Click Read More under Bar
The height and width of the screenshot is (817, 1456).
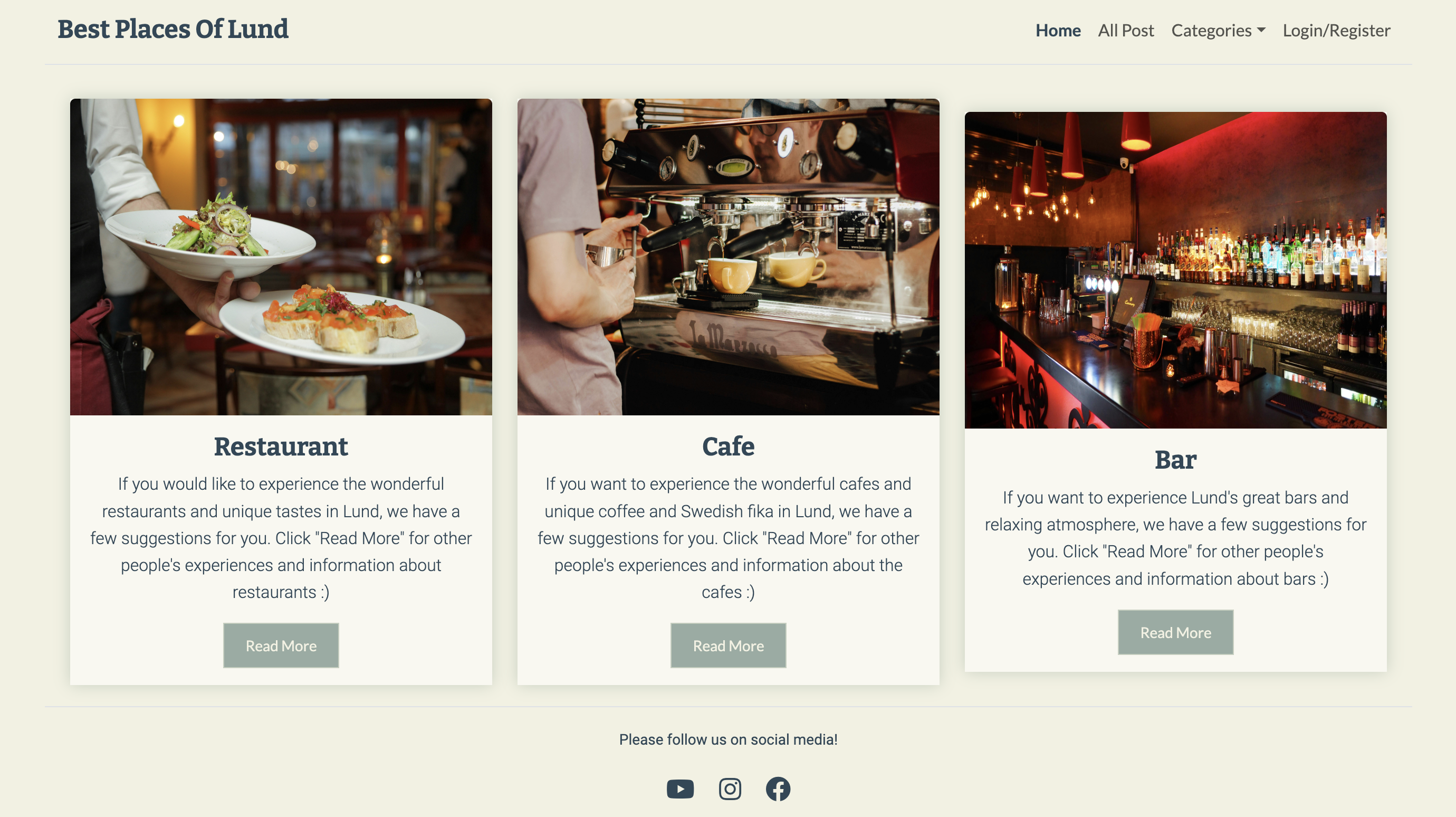click(1176, 632)
